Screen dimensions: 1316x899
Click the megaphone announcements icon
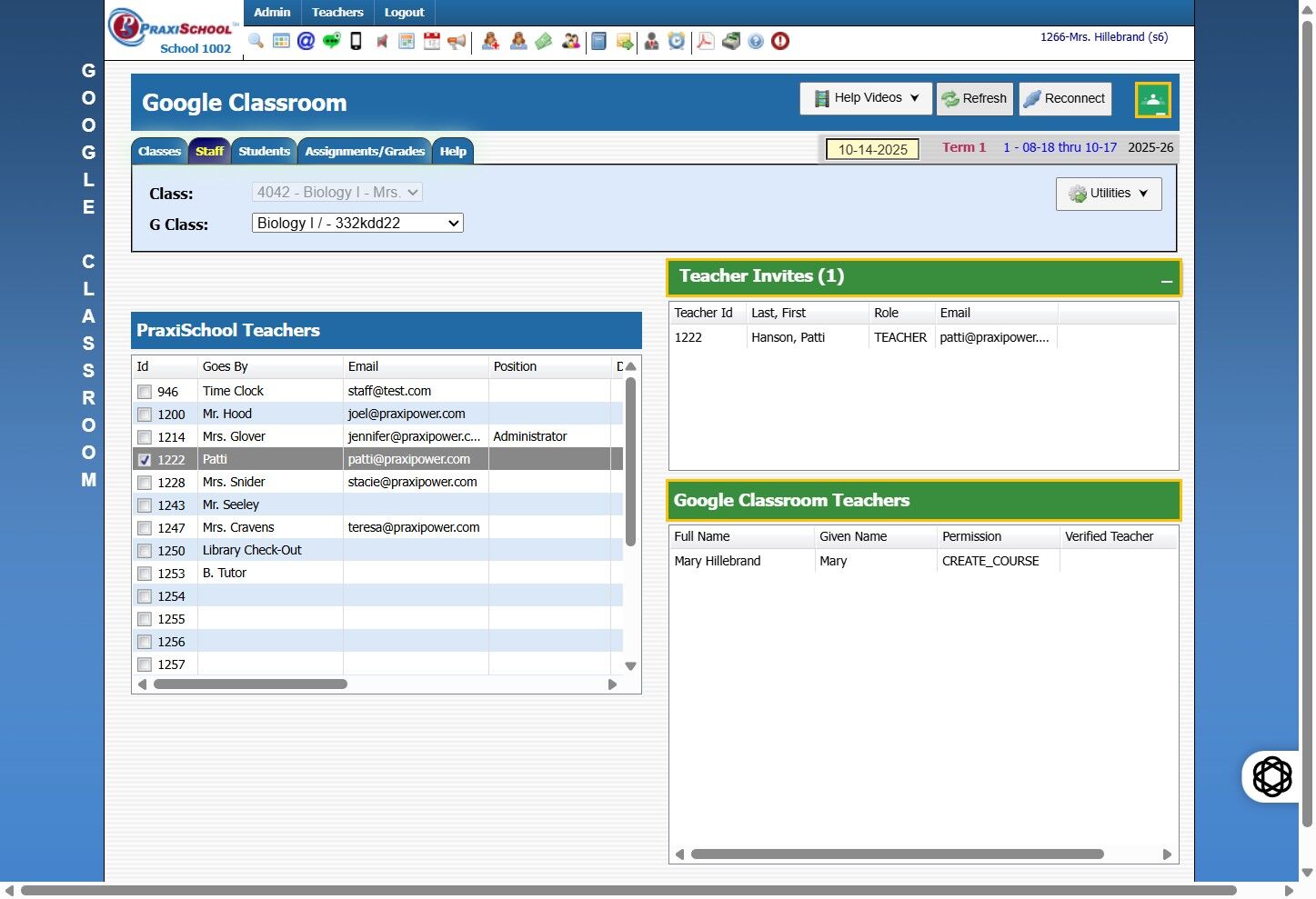(x=457, y=41)
